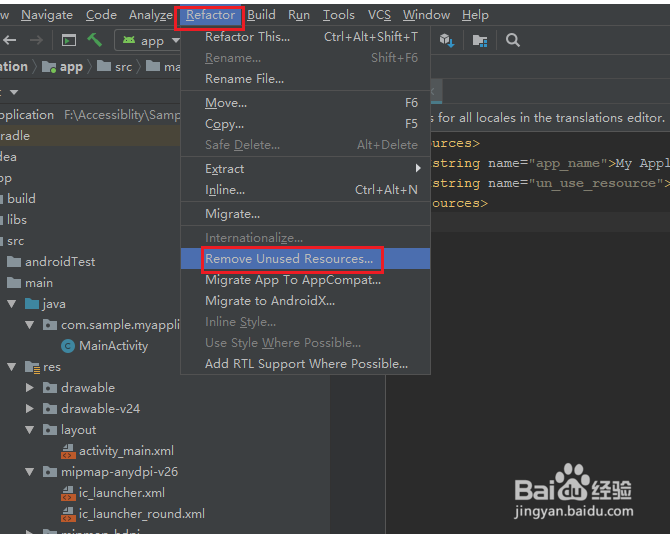670x534 pixels.
Task: Expand the Extract submenu
Action: tap(305, 169)
